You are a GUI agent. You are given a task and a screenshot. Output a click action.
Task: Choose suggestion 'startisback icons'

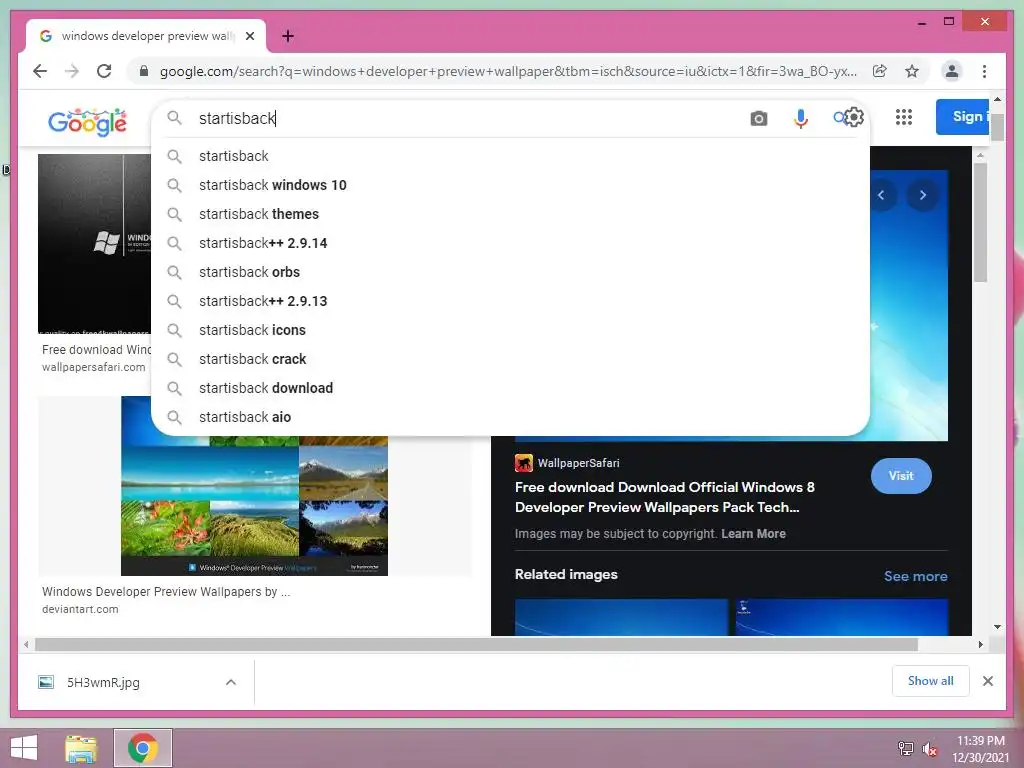pyautogui.click(x=510, y=330)
